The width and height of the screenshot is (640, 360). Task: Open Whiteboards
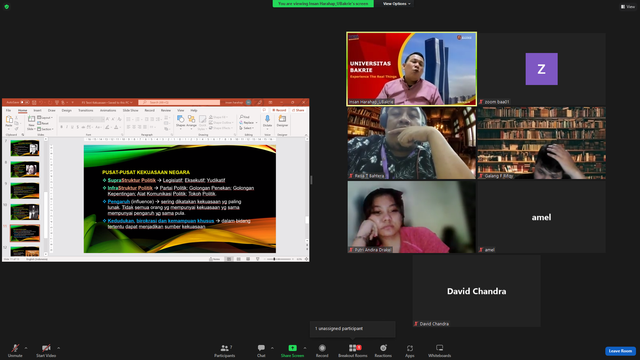[440, 351]
